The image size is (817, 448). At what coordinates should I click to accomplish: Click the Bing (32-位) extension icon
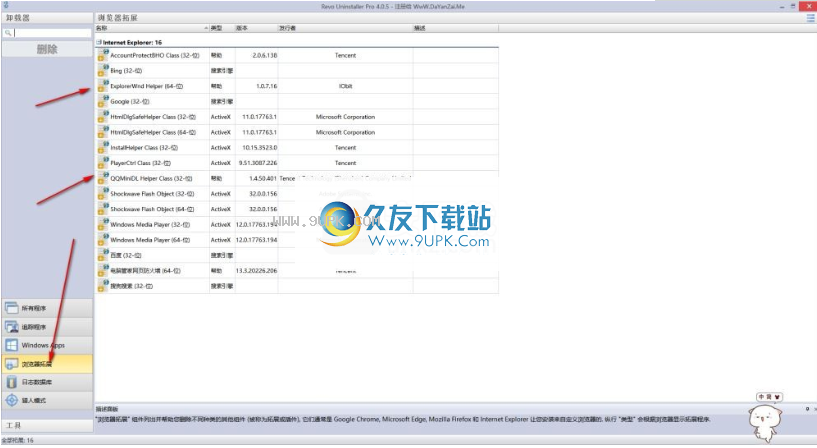click(x=103, y=70)
